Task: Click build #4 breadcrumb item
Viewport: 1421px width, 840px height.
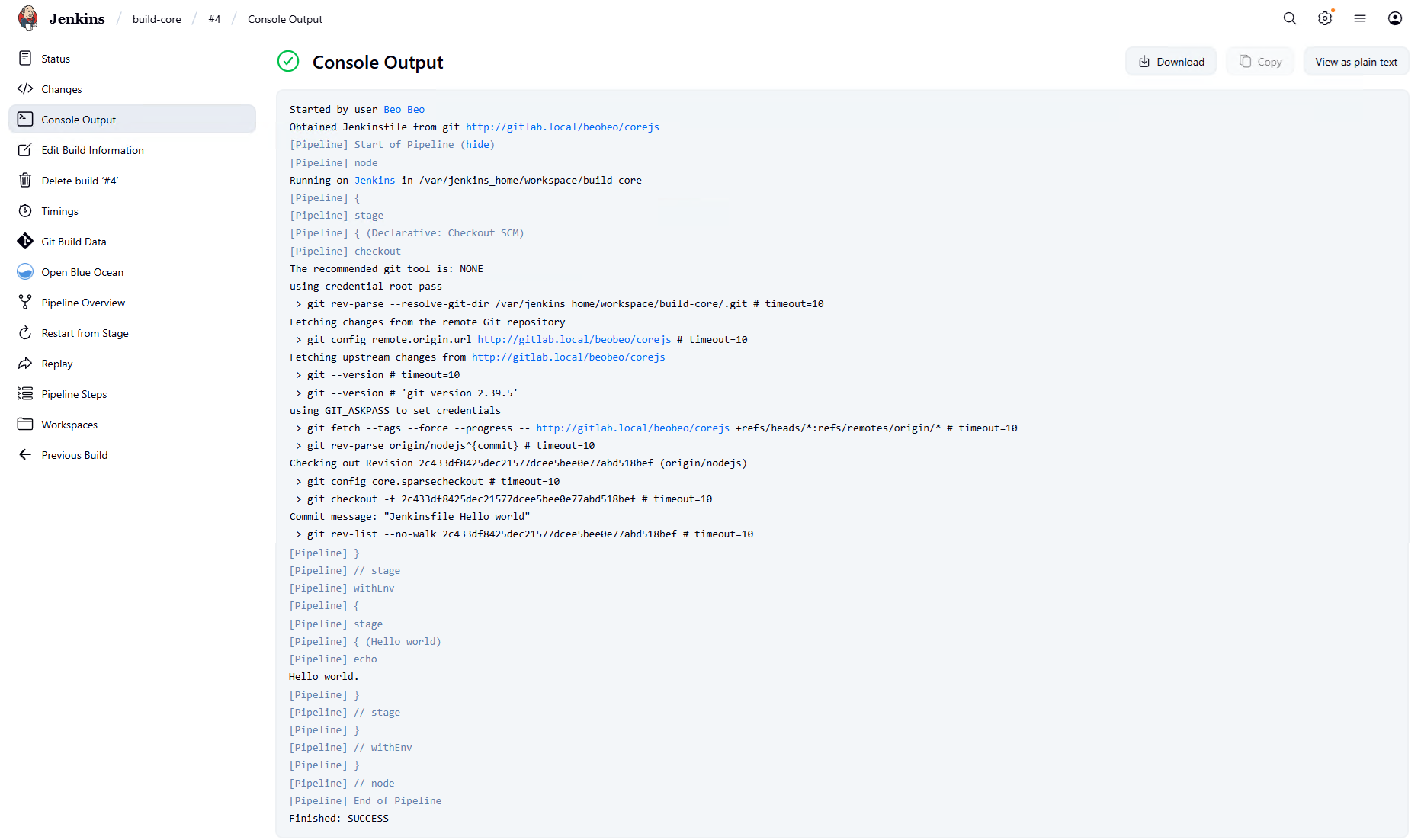Action: pyautogui.click(x=214, y=19)
